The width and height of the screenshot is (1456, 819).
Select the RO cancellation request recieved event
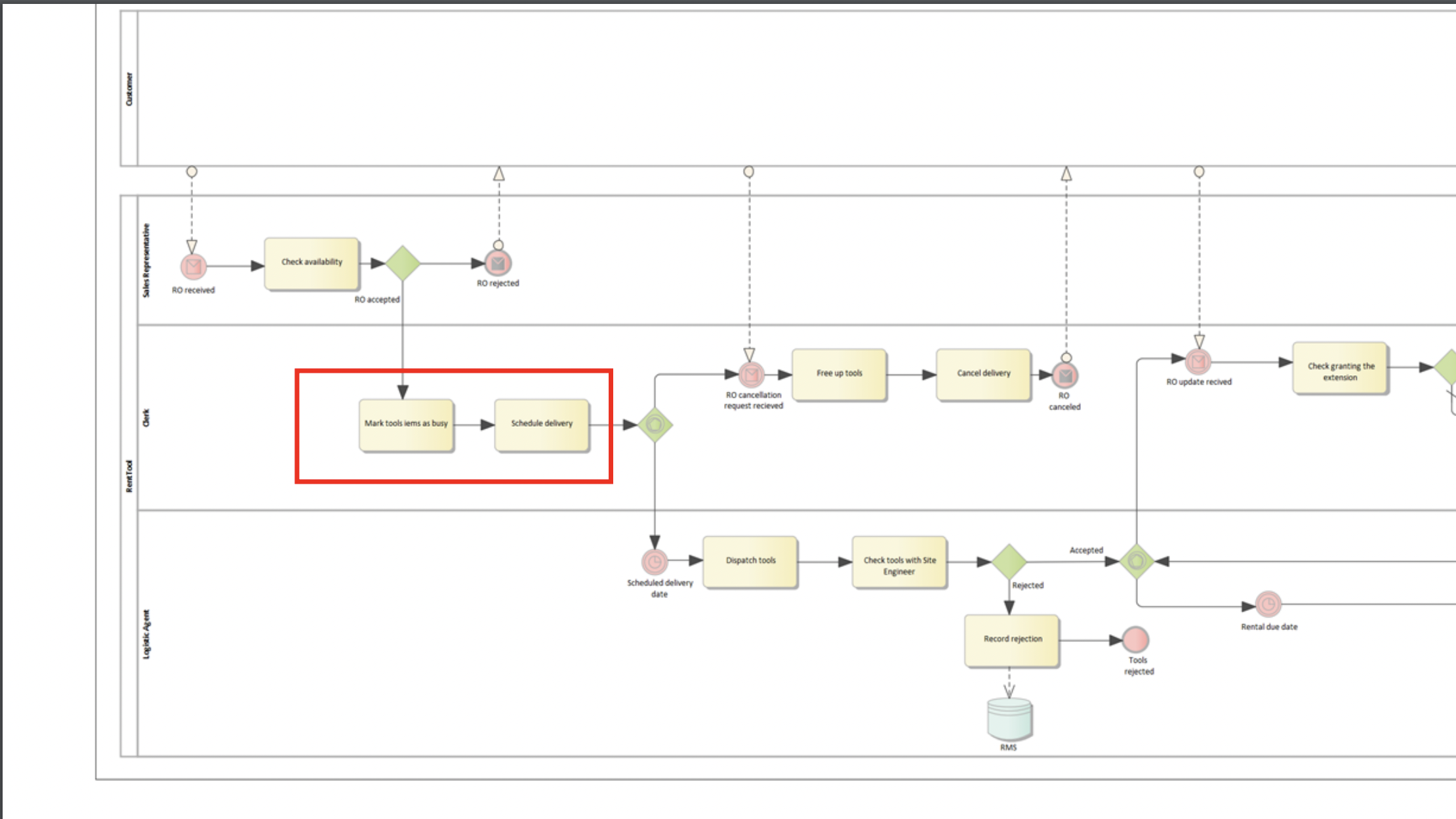coord(750,374)
